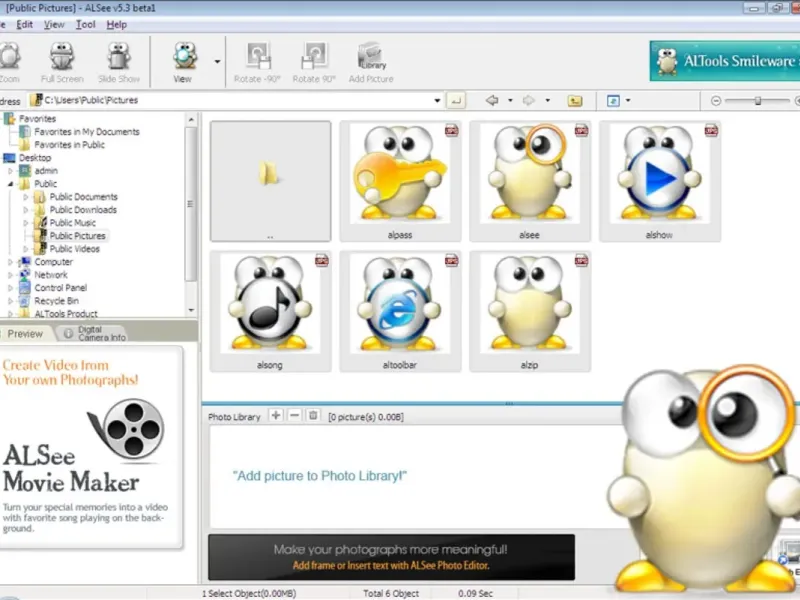Image resolution: width=800 pixels, height=600 pixels.
Task: Click the Photo Library trash icon
Action: [313, 416]
